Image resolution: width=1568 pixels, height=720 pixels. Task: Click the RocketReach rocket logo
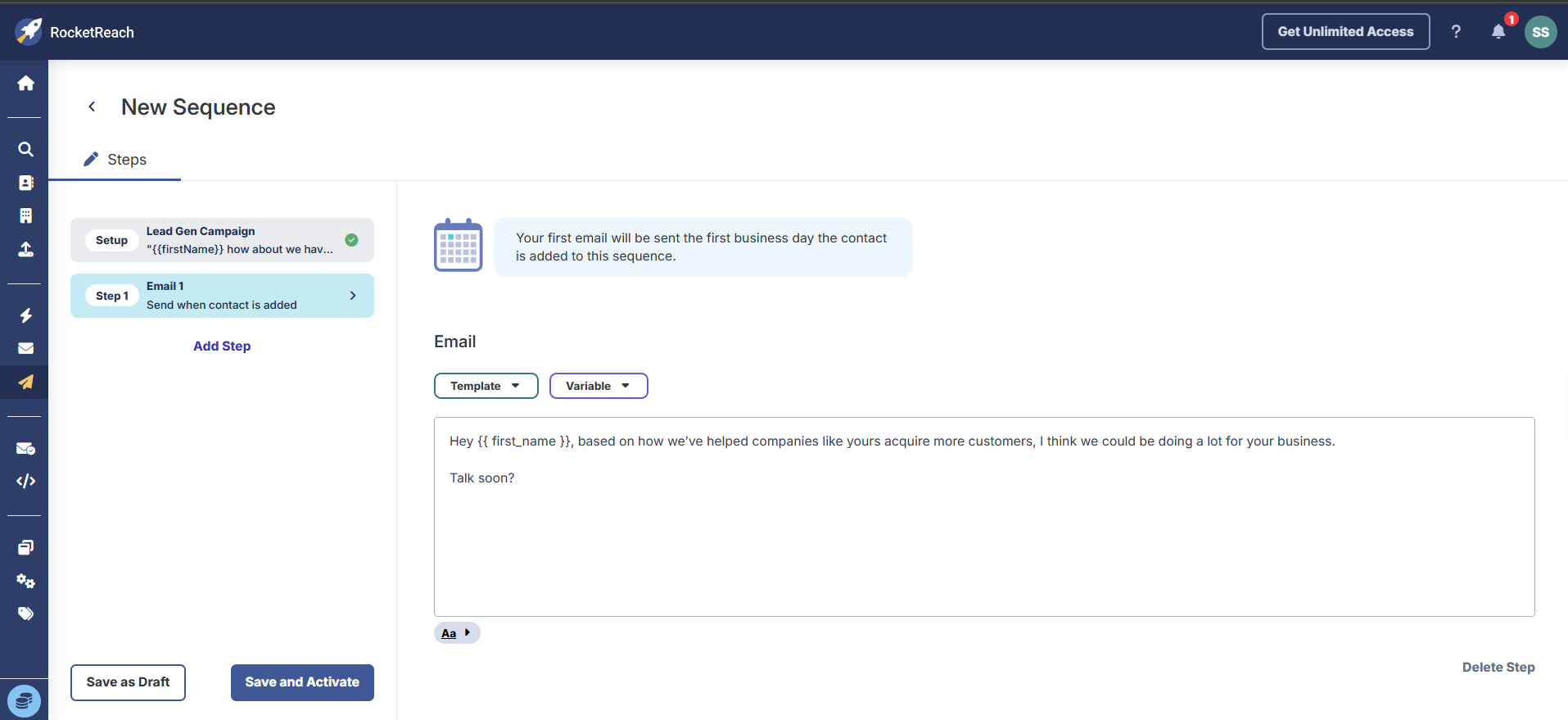[x=29, y=31]
